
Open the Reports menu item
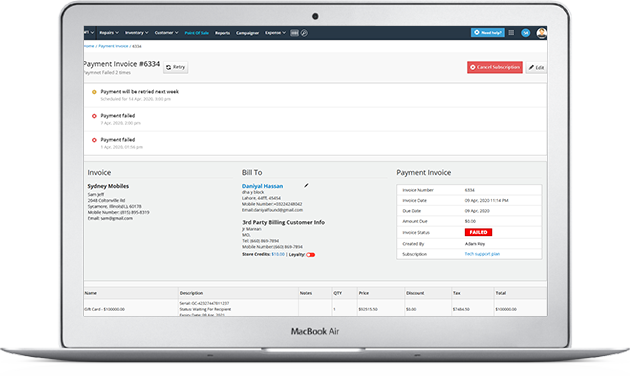222,33
